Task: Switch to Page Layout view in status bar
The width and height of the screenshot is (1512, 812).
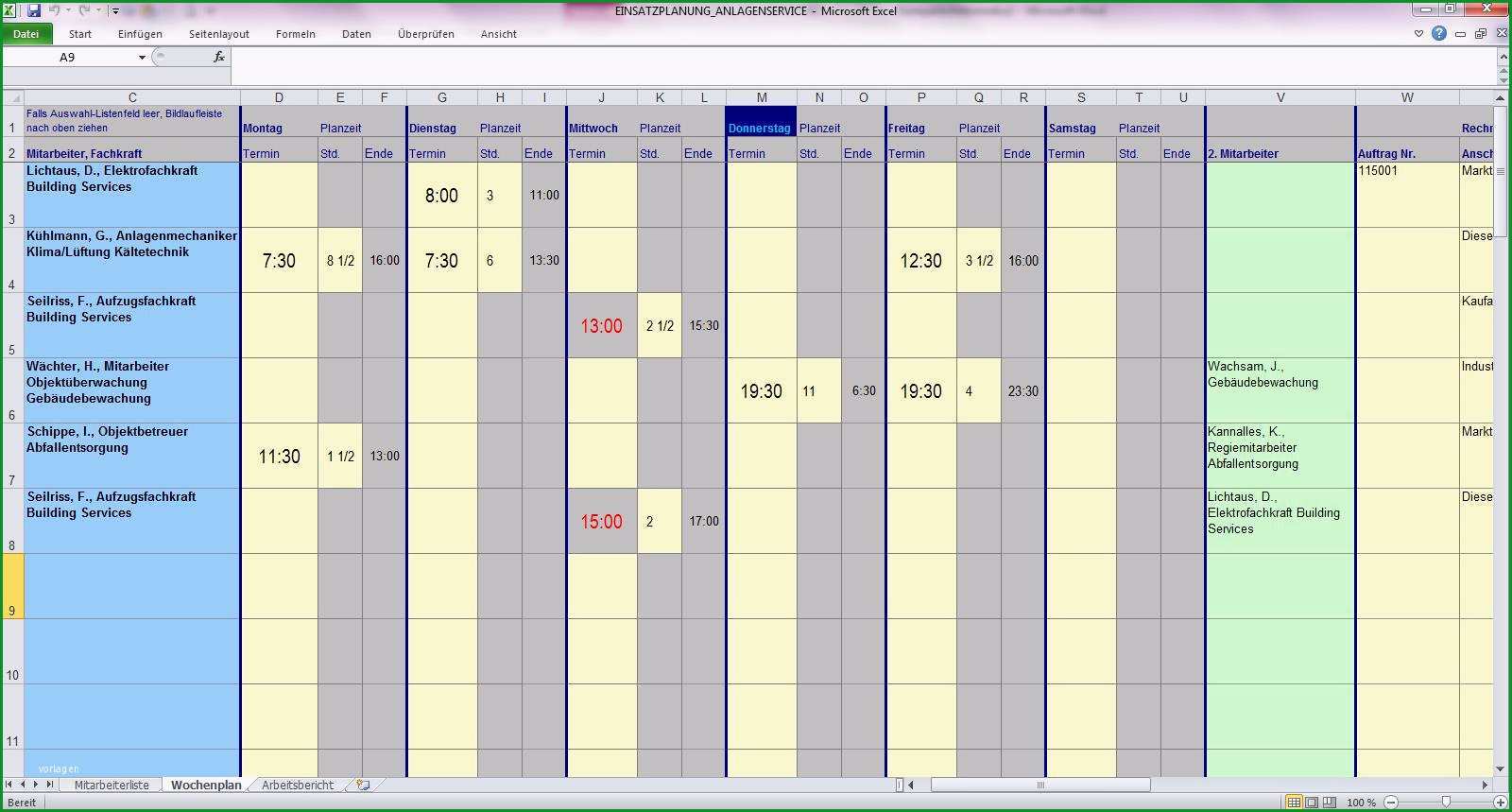Action: tap(1312, 803)
